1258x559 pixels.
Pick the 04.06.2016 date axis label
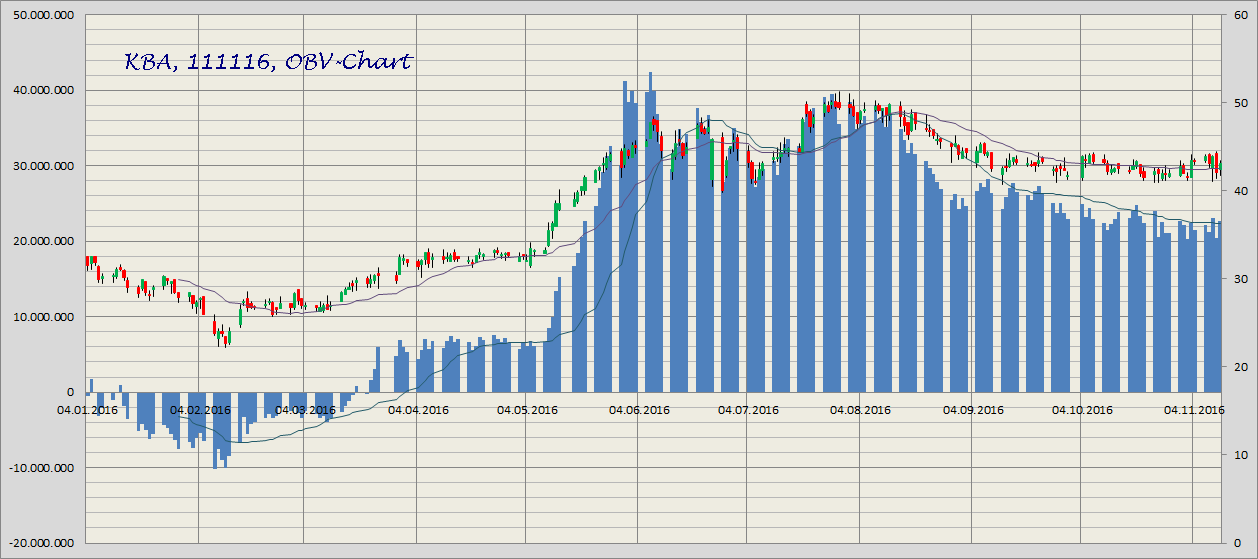(638, 409)
